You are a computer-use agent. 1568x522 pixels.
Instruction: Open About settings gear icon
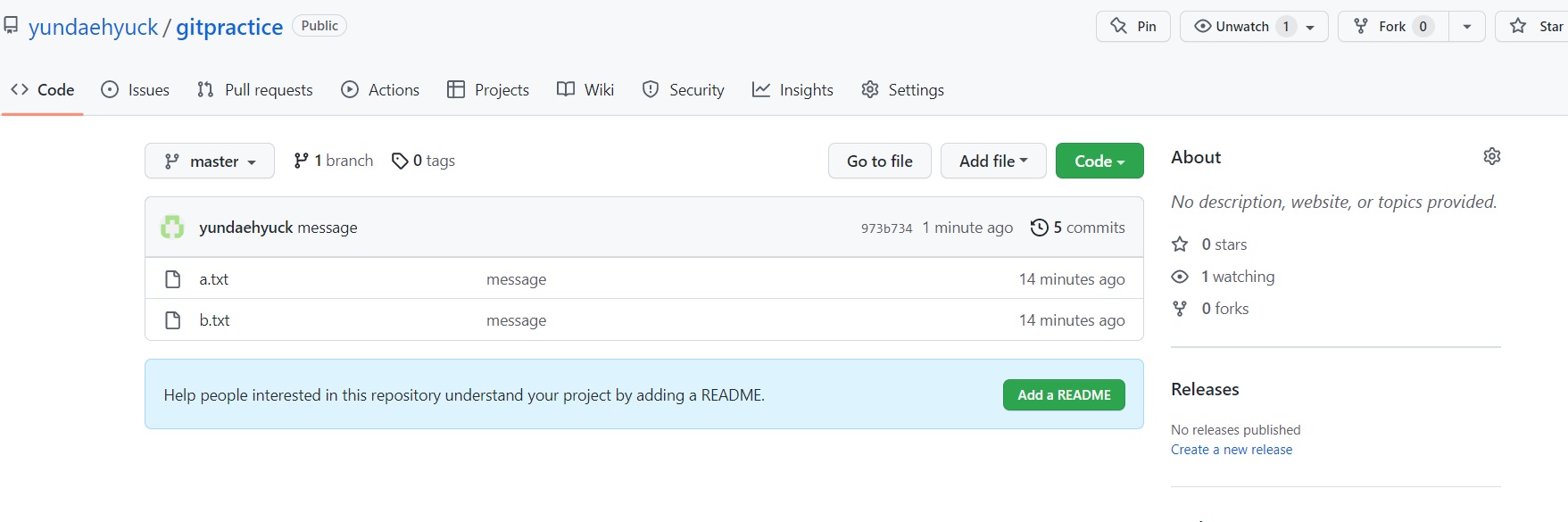[x=1492, y=156]
